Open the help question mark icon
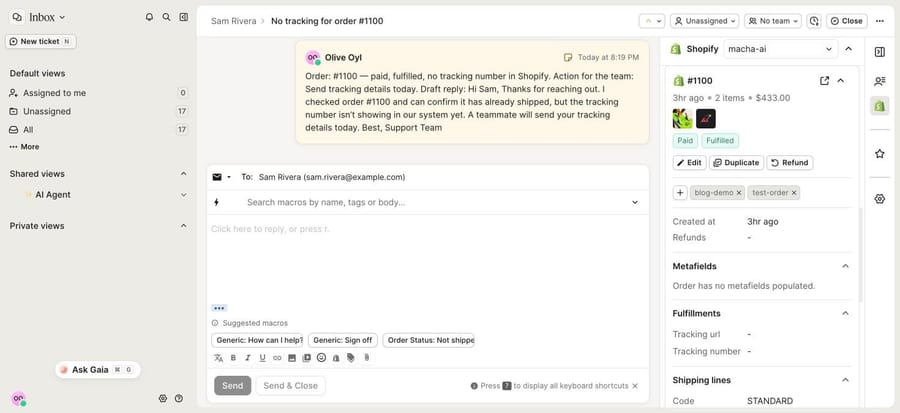The image size is (900, 413). (x=179, y=398)
